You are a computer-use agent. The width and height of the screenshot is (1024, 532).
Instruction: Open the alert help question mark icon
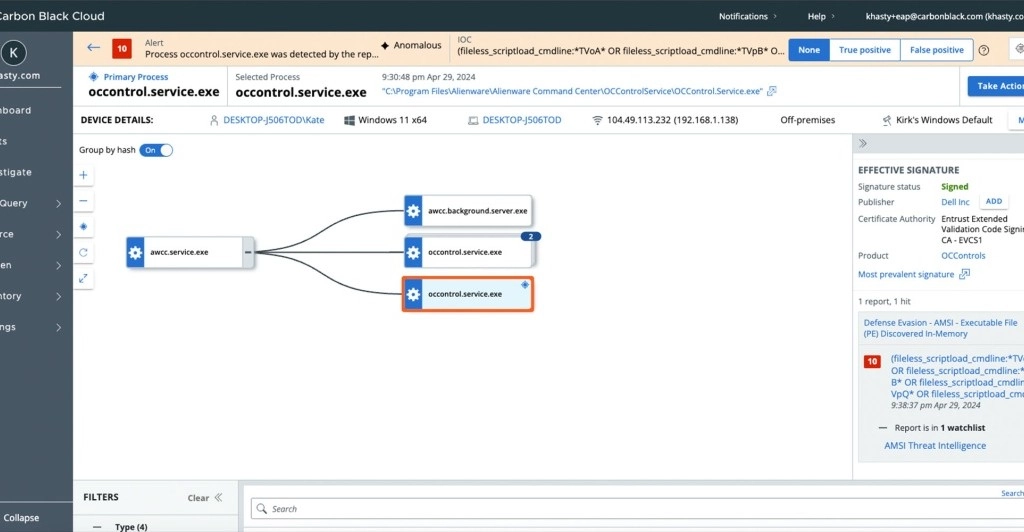coord(984,50)
